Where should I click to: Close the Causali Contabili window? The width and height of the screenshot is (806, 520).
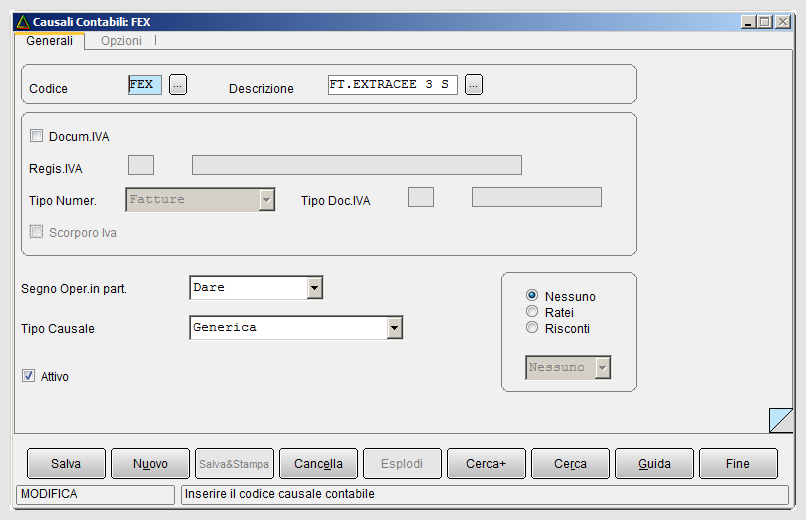(783, 22)
